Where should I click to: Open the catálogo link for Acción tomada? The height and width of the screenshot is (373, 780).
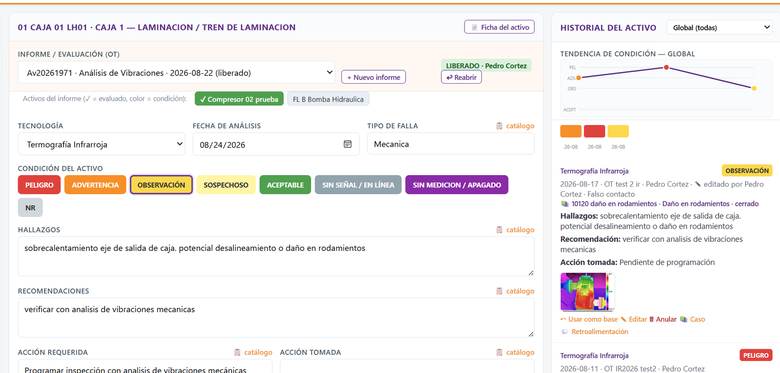tap(515, 352)
